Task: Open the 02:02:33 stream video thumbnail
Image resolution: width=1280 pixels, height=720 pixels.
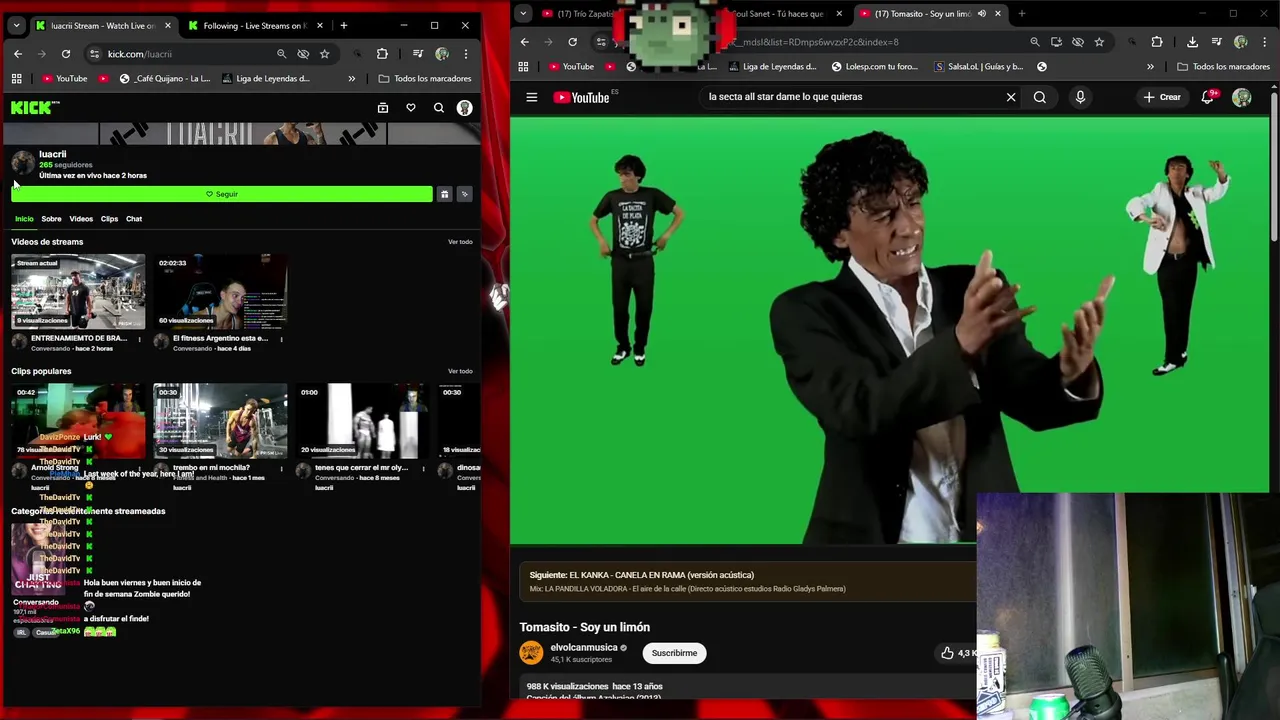Action: coord(220,292)
